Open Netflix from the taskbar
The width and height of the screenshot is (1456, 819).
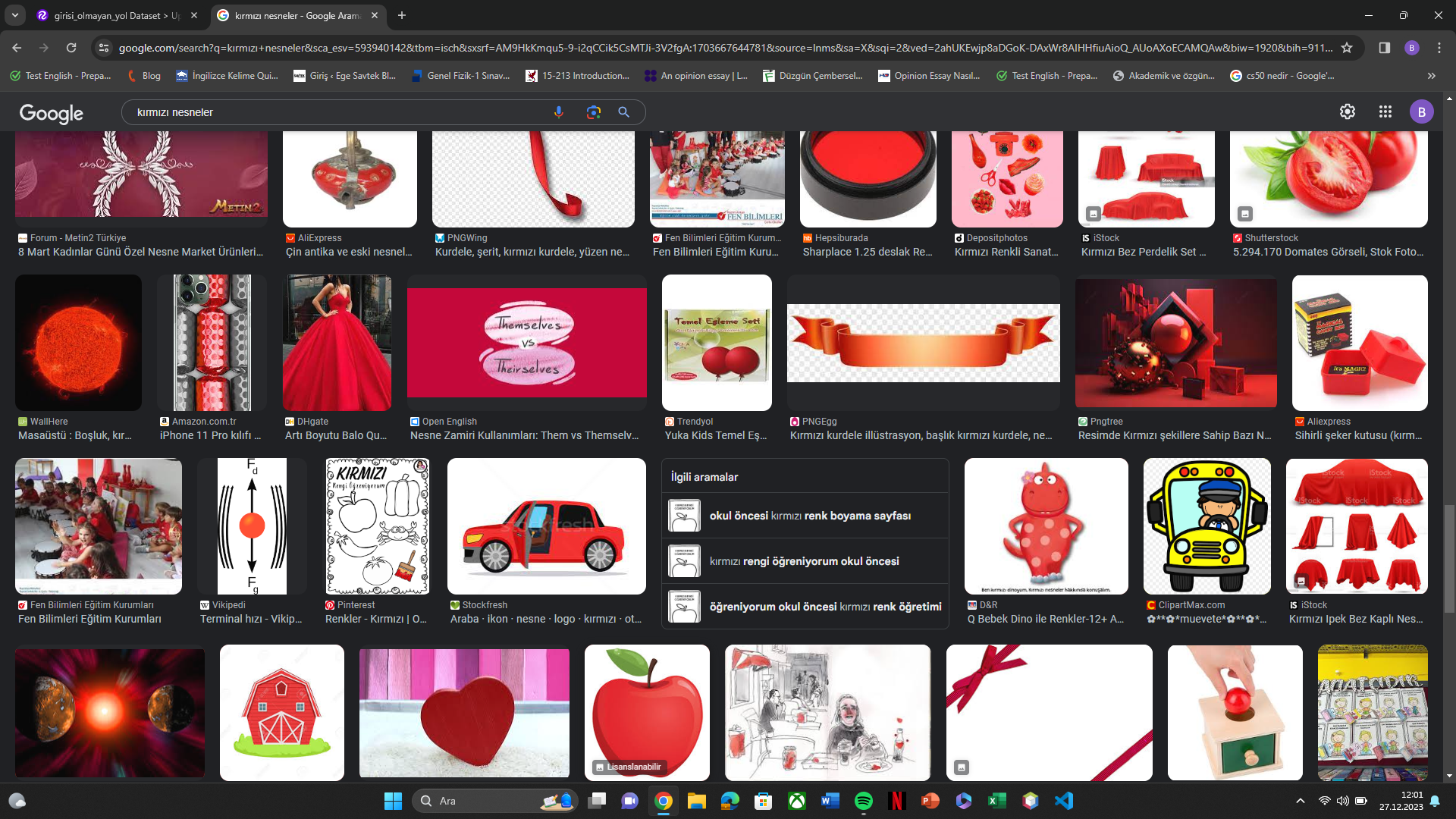tap(898, 801)
